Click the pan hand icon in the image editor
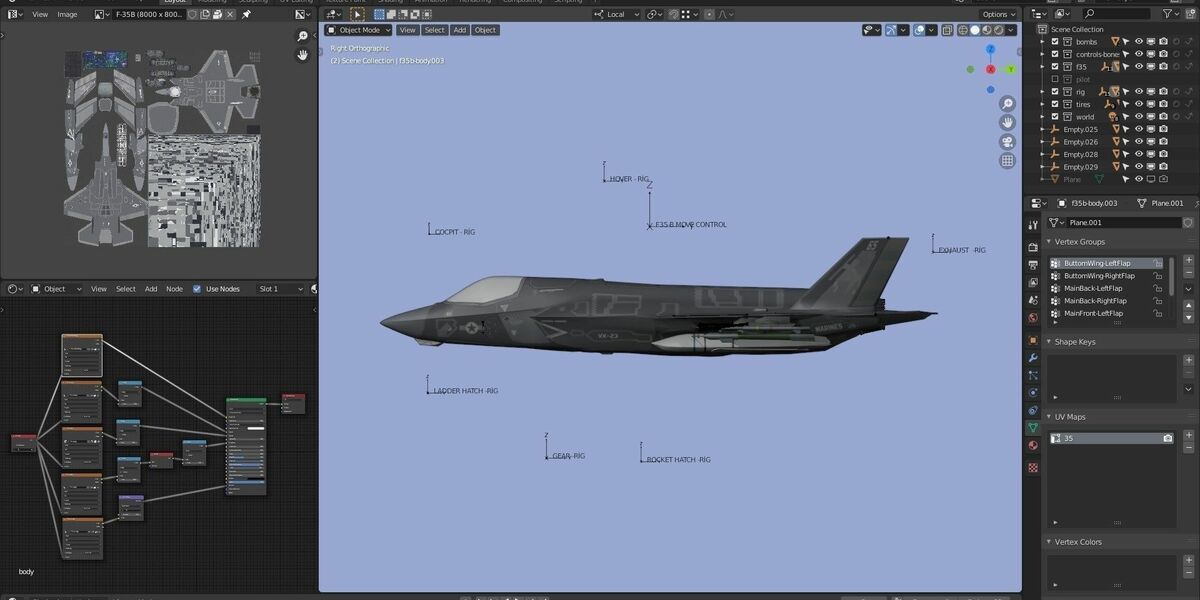The width and height of the screenshot is (1200, 600). pyautogui.click(x=303, y=55)
